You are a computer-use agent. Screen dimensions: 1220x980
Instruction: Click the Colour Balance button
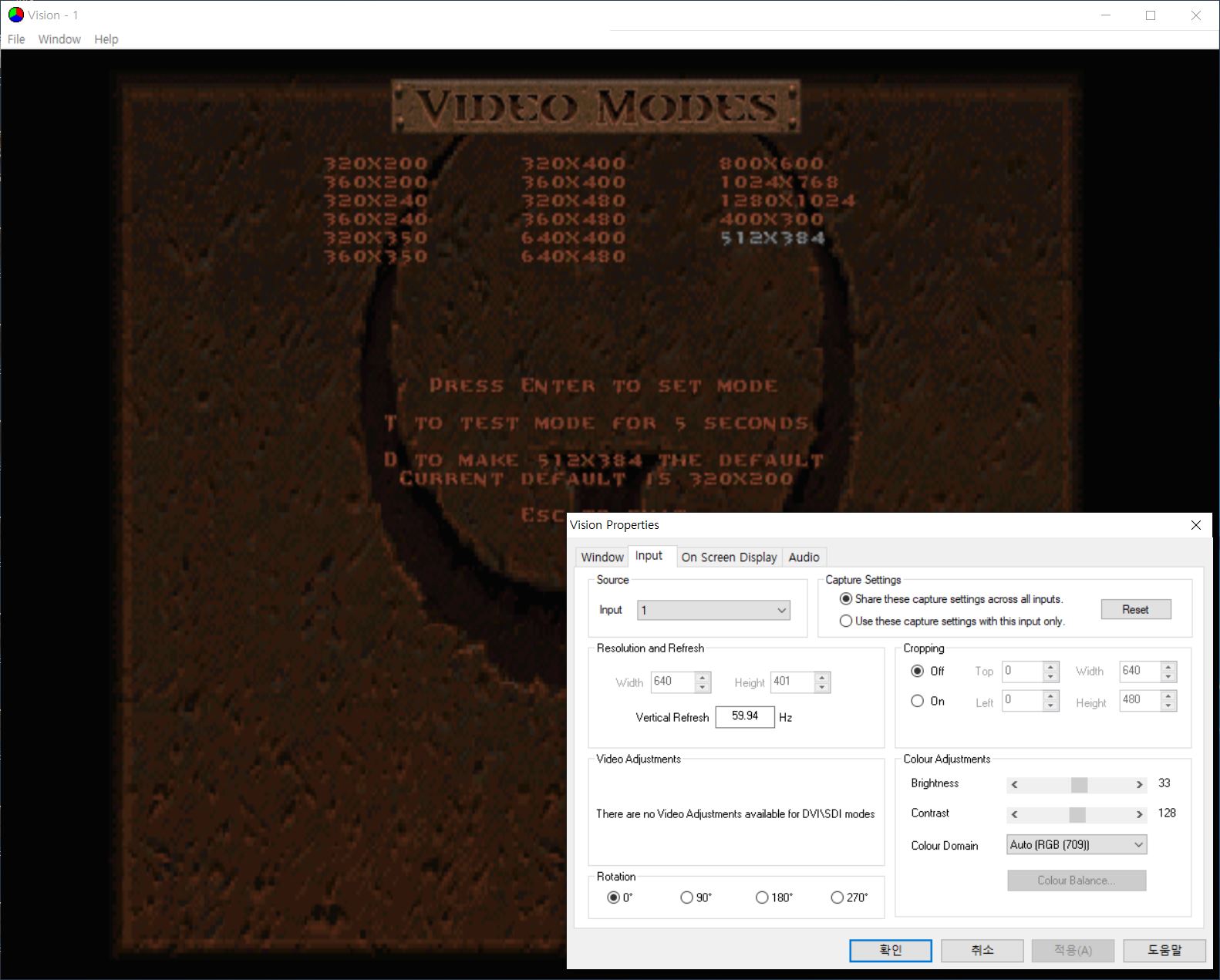[1077, 881]
